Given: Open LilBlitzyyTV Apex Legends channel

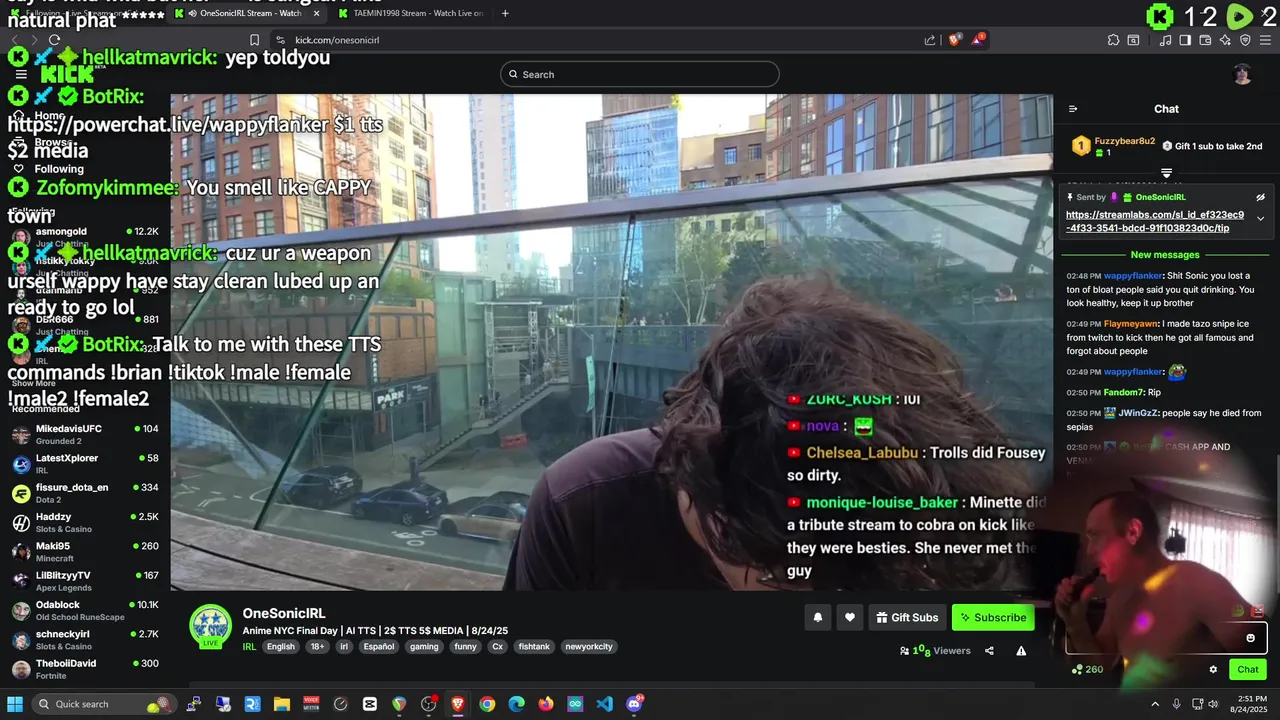Looking at the screenshot, I should coord(85,581).
